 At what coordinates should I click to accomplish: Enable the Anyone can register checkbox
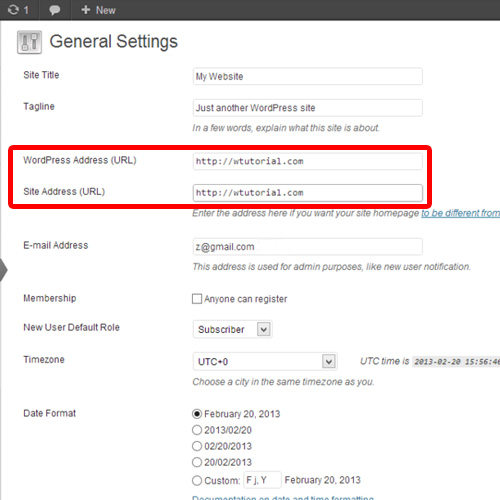pos(197,299)
